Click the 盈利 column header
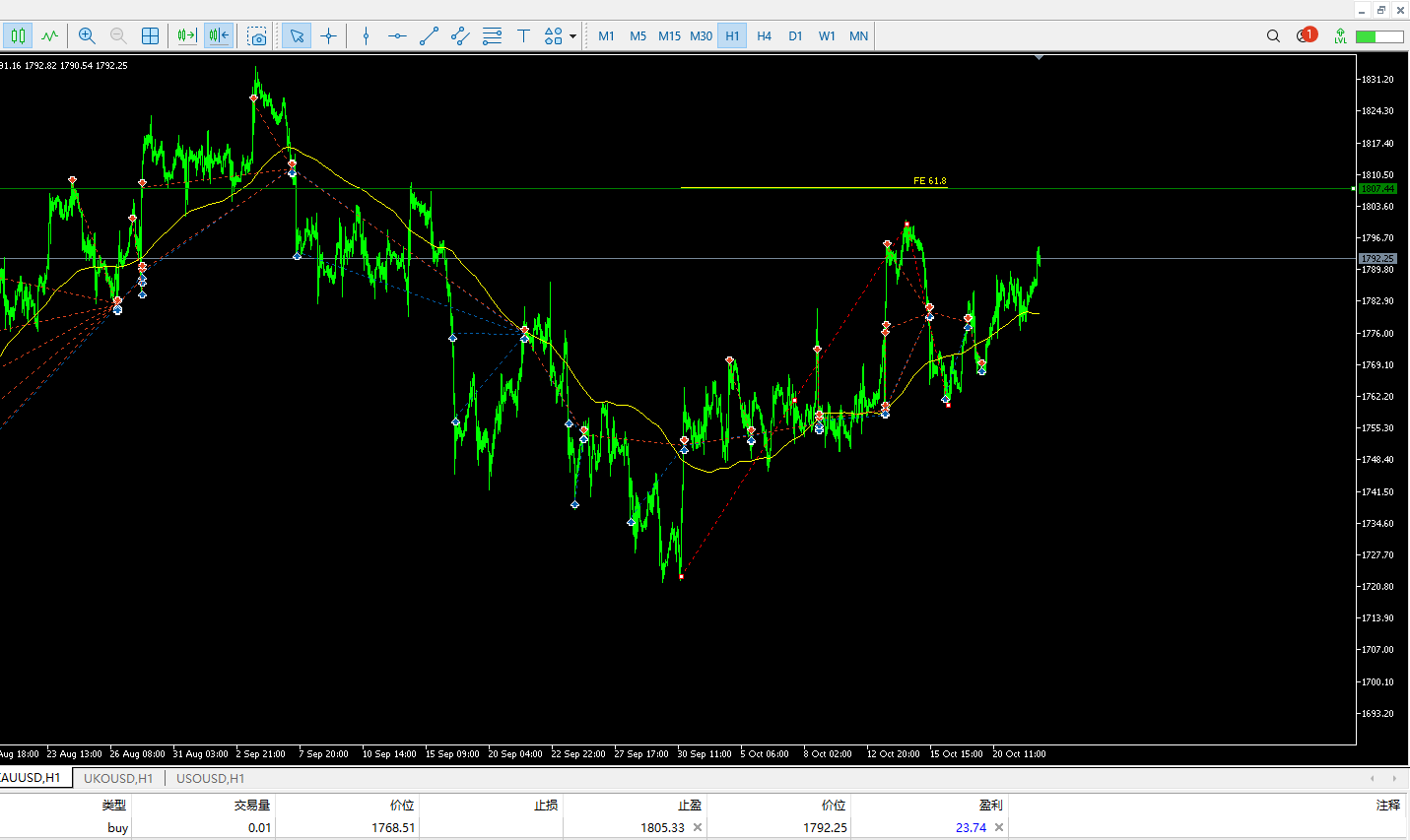The height and width of the screenshot is (840, 1410). point(991,806)
